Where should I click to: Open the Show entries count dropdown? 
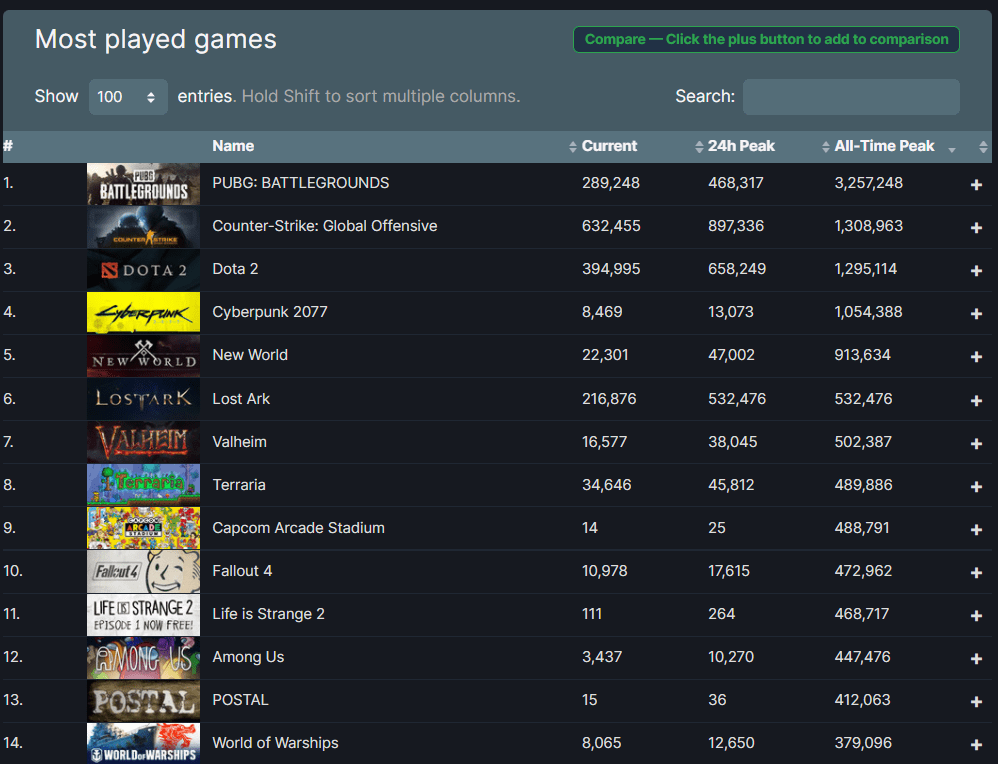(128, 97)
